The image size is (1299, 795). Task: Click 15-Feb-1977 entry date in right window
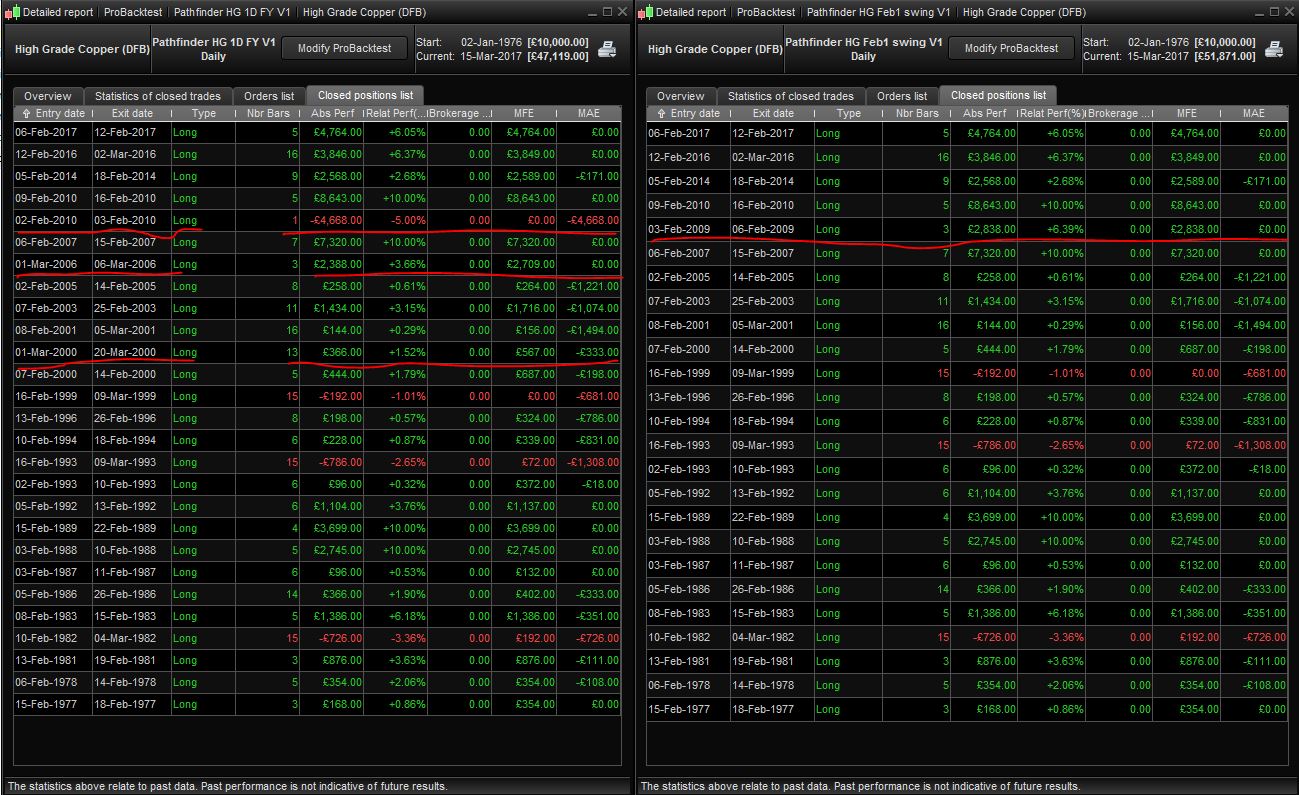(690, 709)
